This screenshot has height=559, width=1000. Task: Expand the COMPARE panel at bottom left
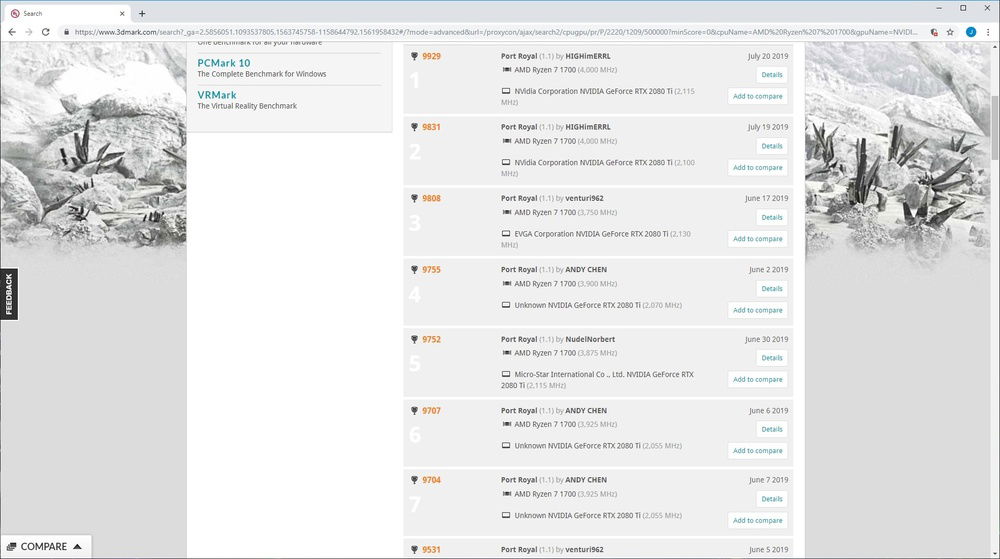point(45,547)
